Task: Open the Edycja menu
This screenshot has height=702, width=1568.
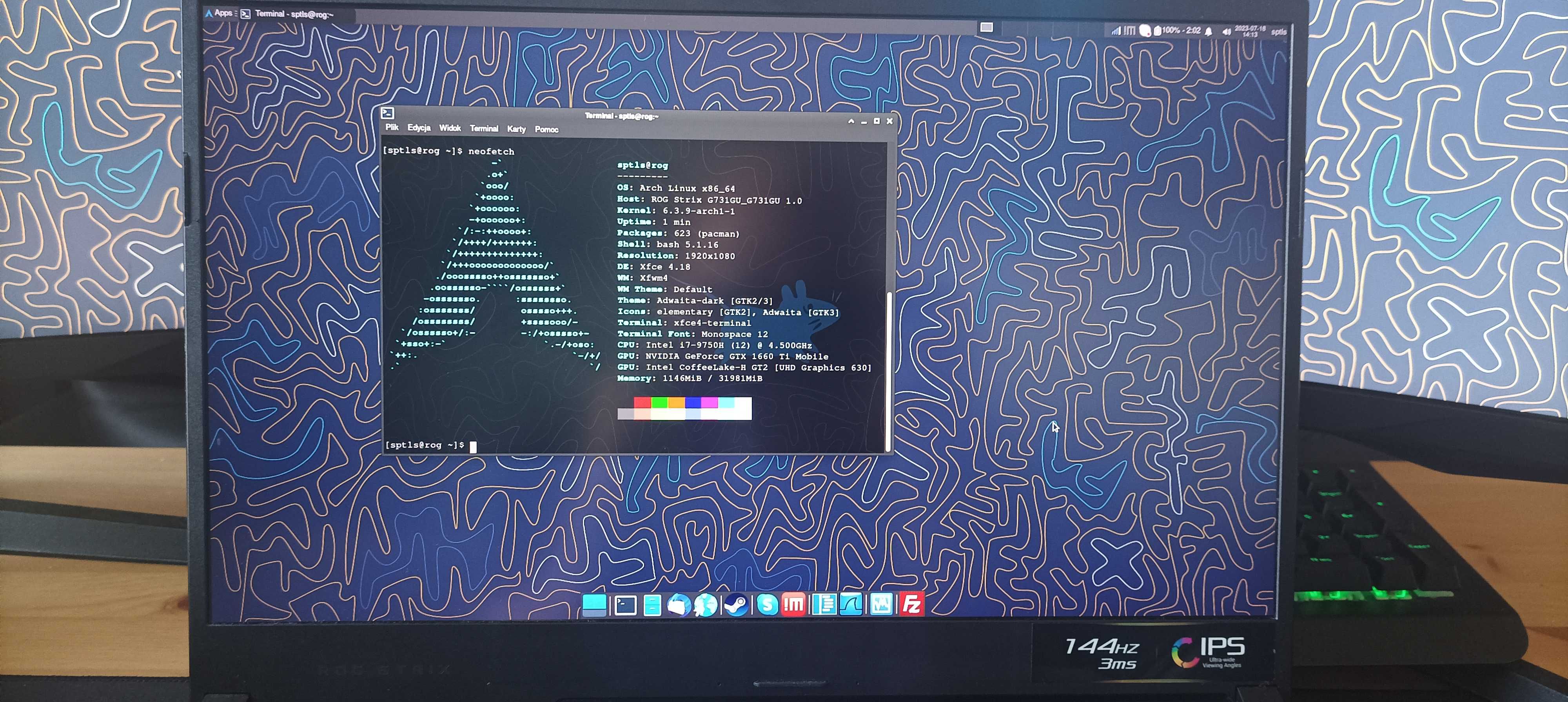Action: click(419, 128)
